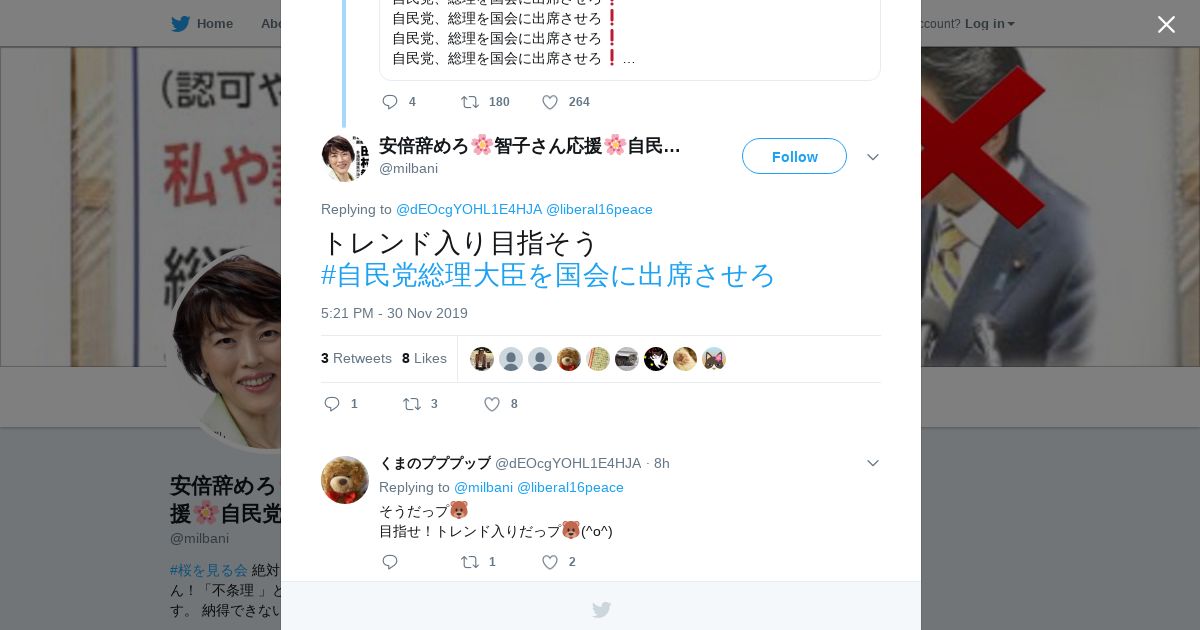This screenshot has width=1200, height=630.
Task: Open more options chevron on くまのプププップ's reply
Action: pyautogui.click(x=873, y=463)
